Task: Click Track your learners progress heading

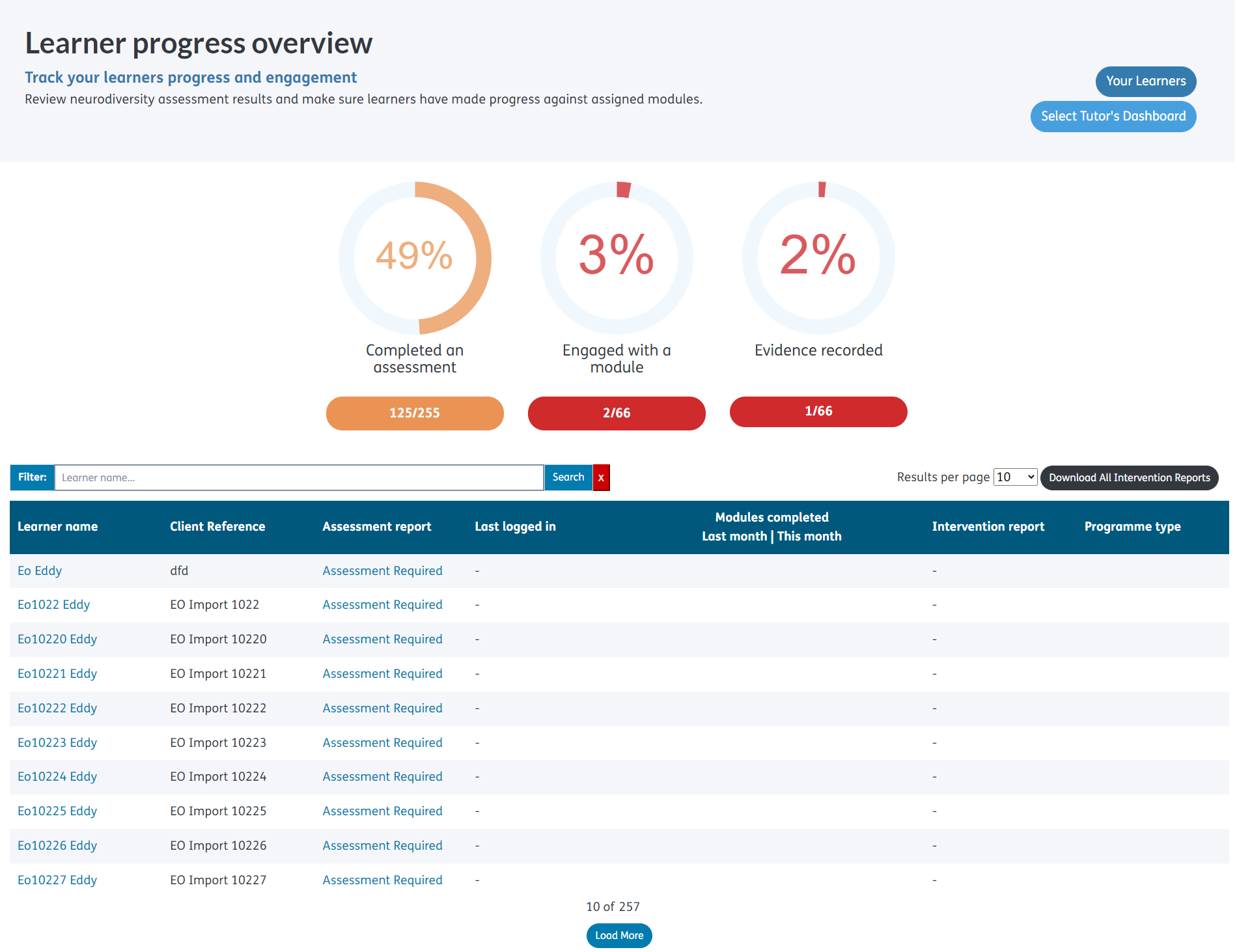Action: [191, 77]
